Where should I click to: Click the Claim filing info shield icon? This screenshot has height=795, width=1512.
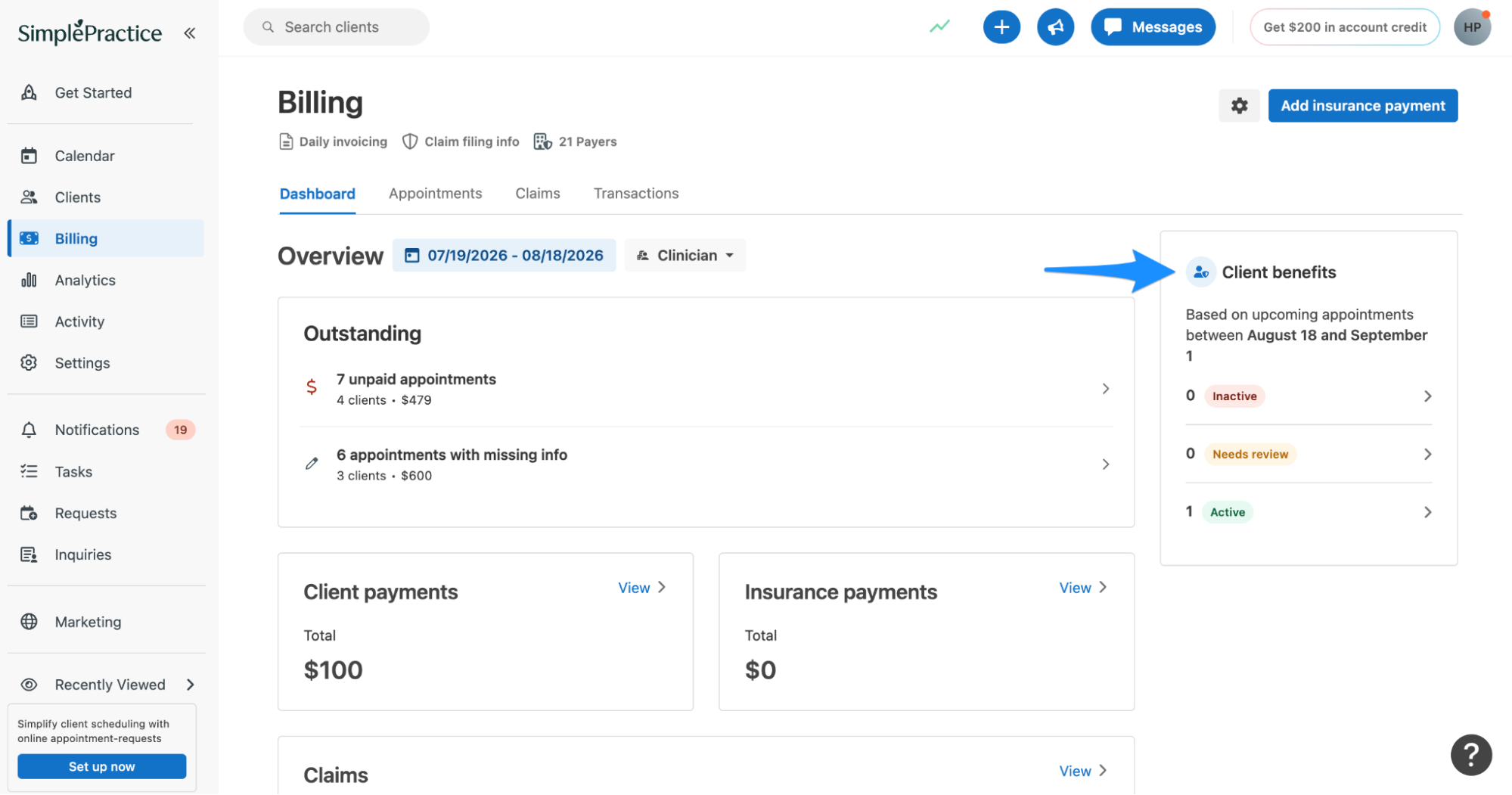(x=410, y=141)
